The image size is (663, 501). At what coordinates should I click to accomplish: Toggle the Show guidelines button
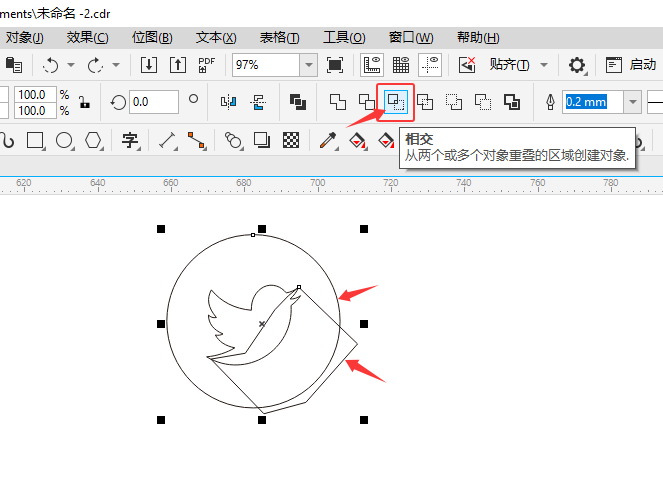[430, 65]
